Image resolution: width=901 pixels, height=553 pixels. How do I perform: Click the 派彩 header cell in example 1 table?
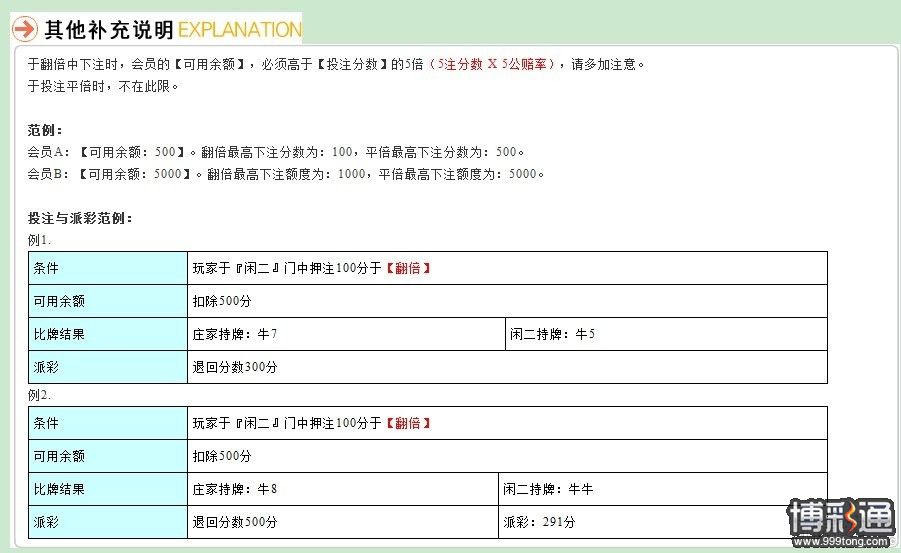pos(108,367)
